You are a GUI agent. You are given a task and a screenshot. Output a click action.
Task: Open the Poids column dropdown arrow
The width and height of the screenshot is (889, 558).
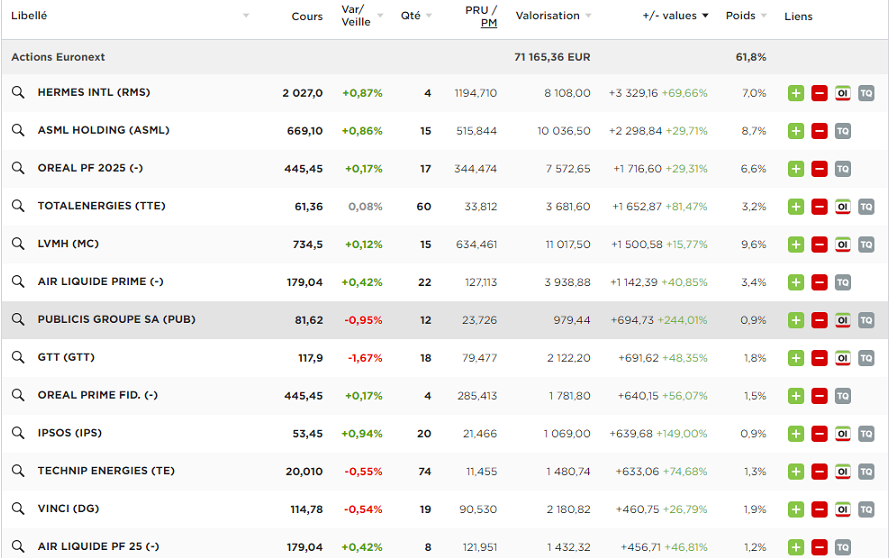click(x=764, y=16)
